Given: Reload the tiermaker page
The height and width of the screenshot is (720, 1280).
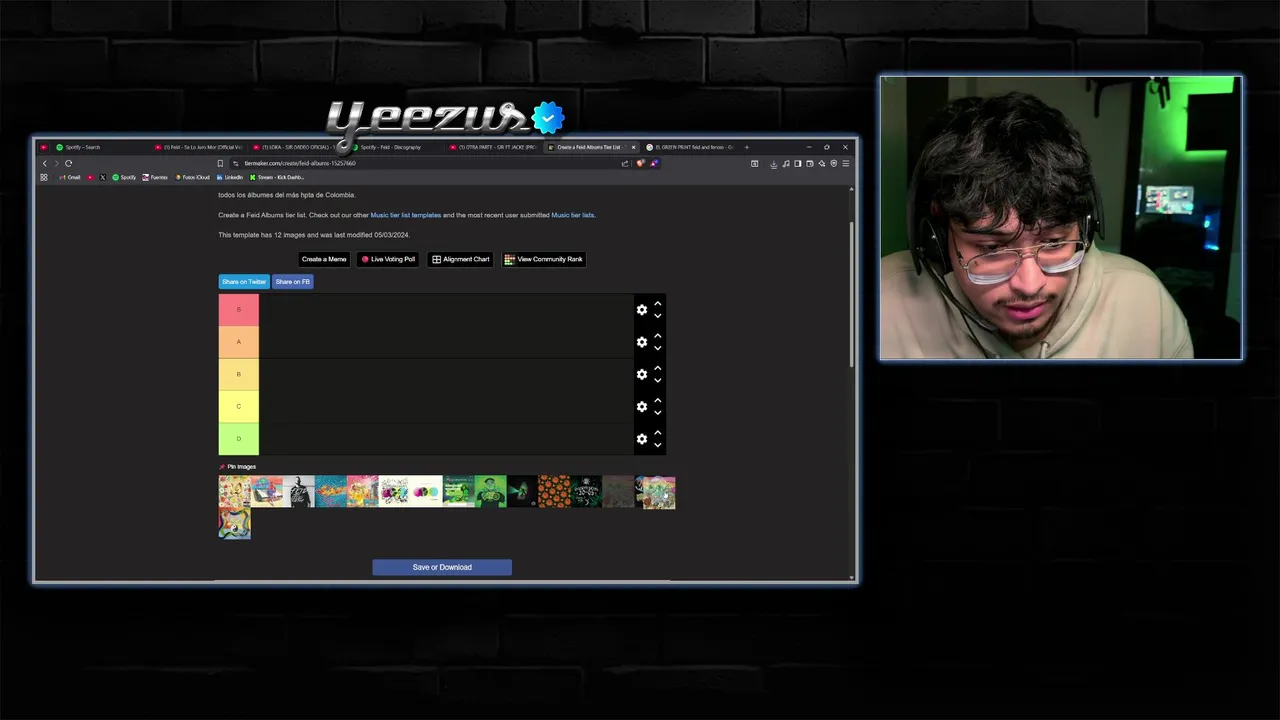Looking at the screenshot, I should [68, 163].
